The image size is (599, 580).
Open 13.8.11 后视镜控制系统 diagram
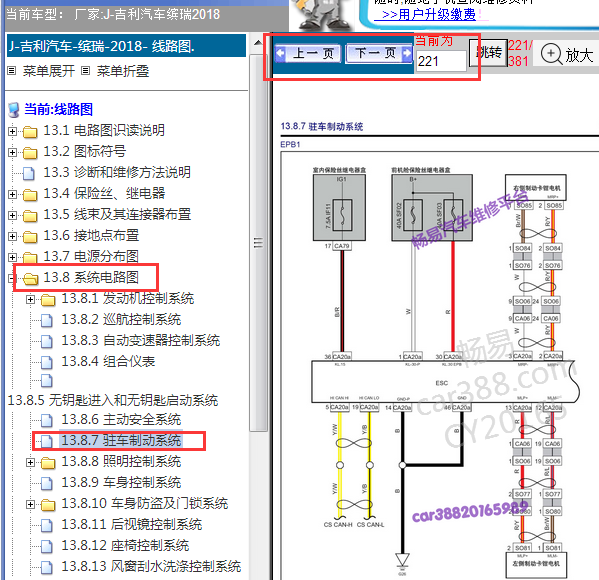pyautogui.click(x=132, y=525)
